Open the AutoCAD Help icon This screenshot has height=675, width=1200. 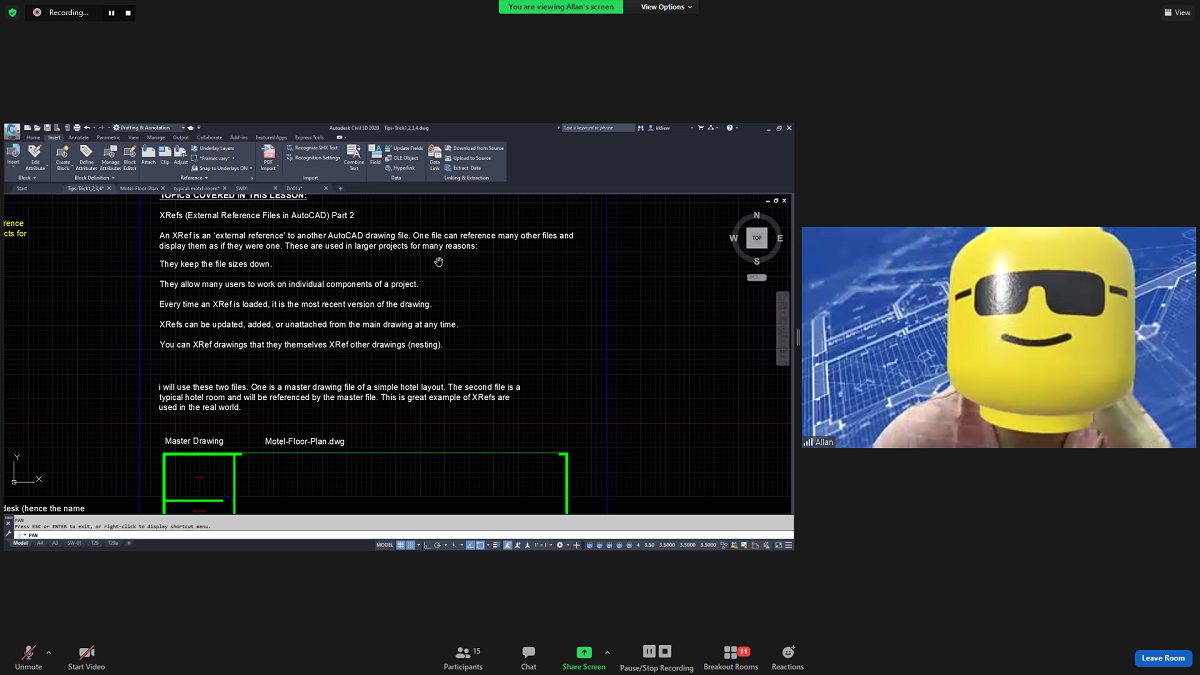coord(729,128)
